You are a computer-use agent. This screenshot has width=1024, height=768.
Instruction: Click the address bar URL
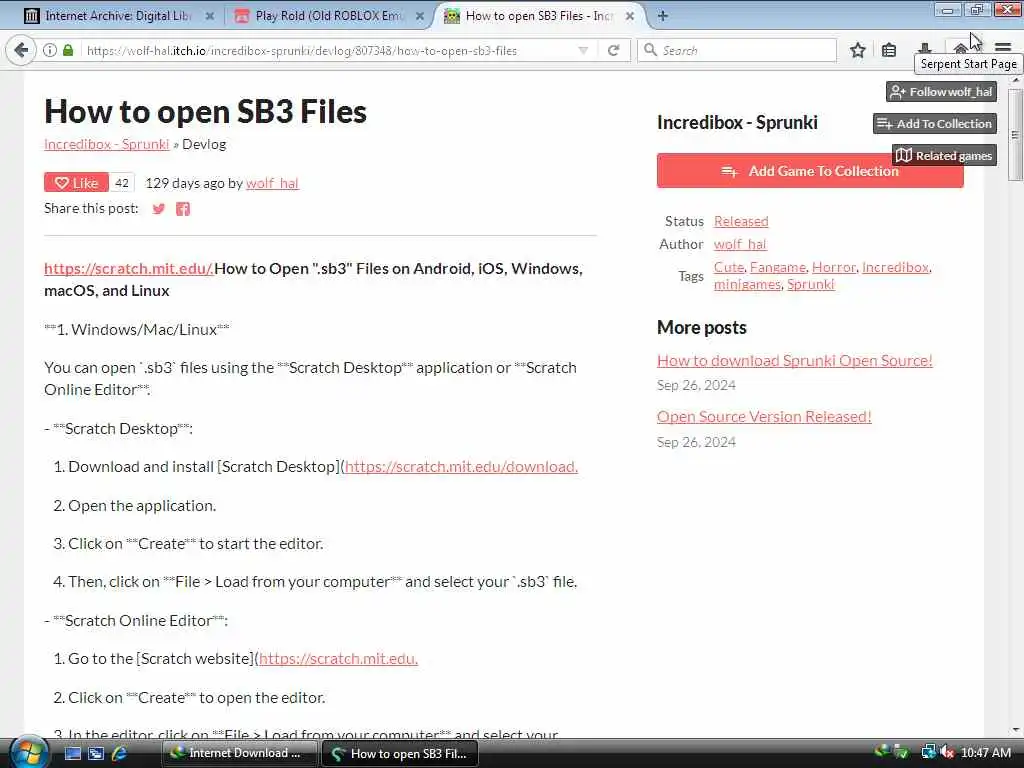tap(302, 50)
